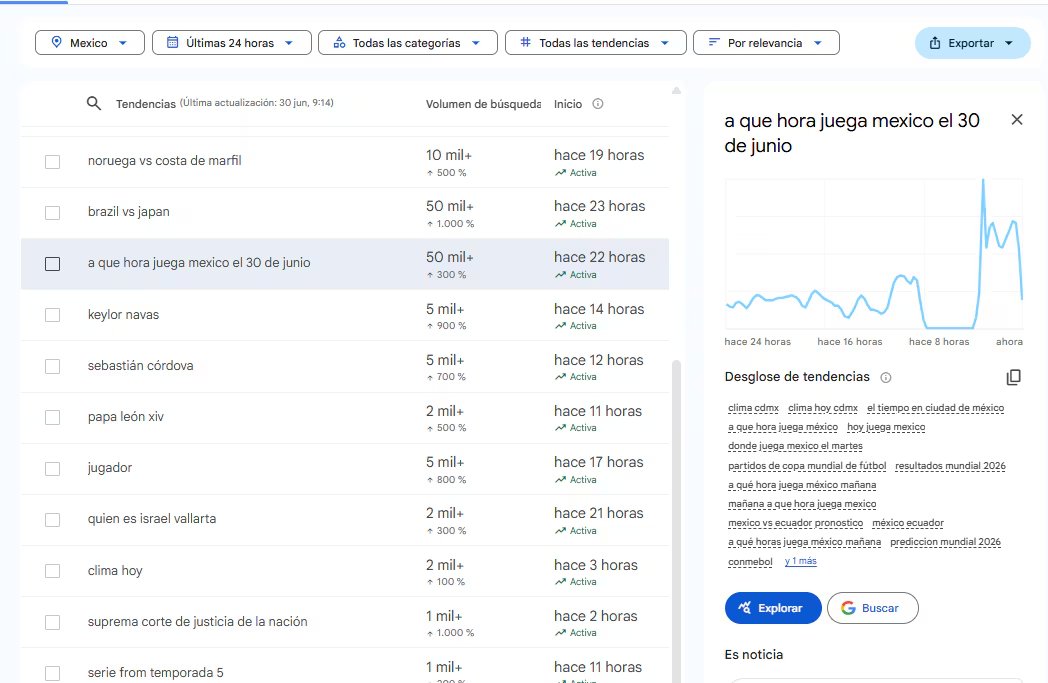Click the search magnifier icon beside Tendencias
This screenshot has height=683, width=1048.
pos(94,104)
